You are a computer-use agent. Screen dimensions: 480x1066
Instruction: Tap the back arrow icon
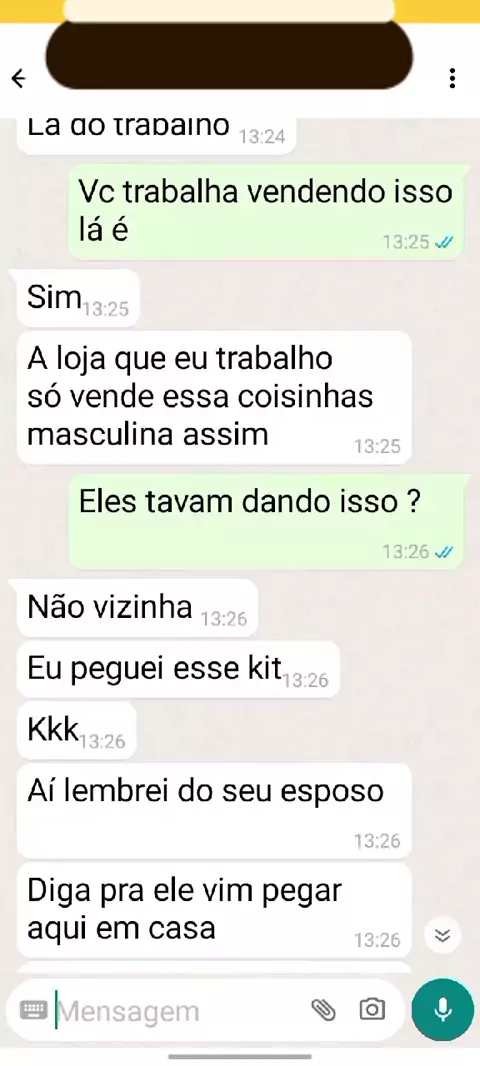[x=19, y=80]
